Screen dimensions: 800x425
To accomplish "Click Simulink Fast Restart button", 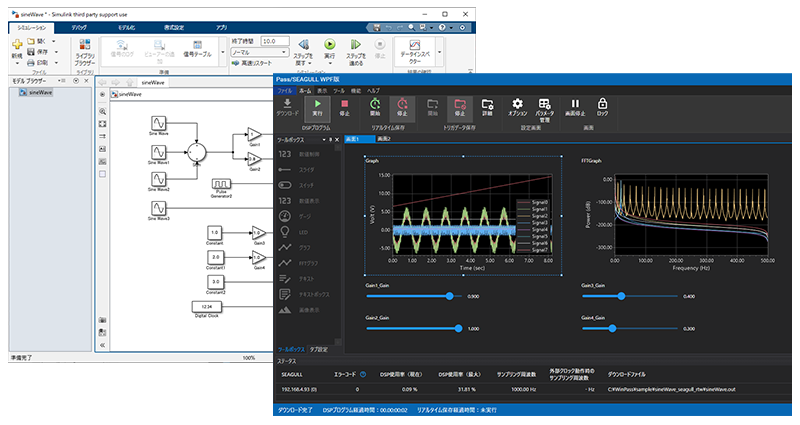I will pos(253,63).
